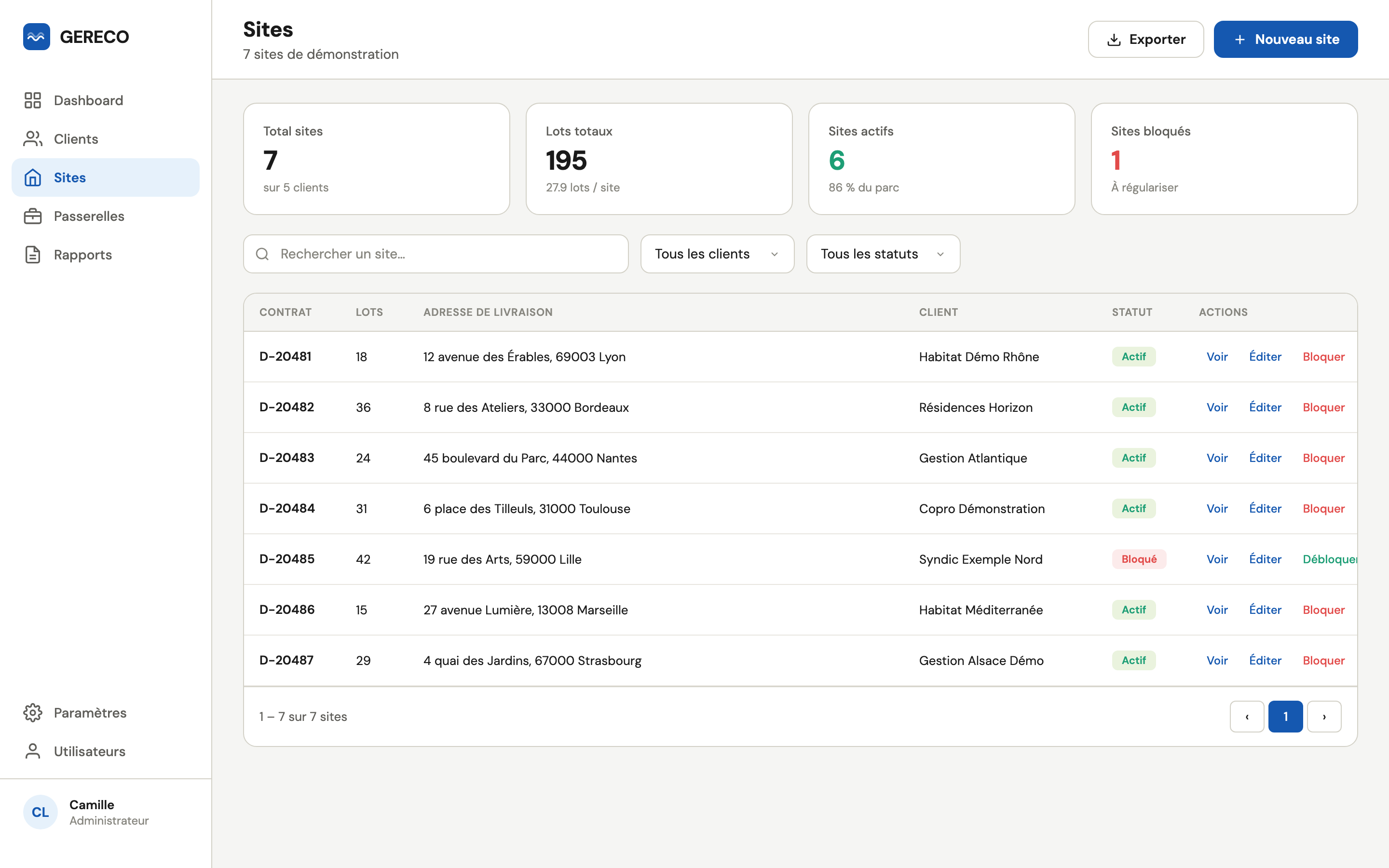Viewport: 1389px width, 868px height.
Task: Click the Lots totaux card
Action: click(x=659, y=159)
